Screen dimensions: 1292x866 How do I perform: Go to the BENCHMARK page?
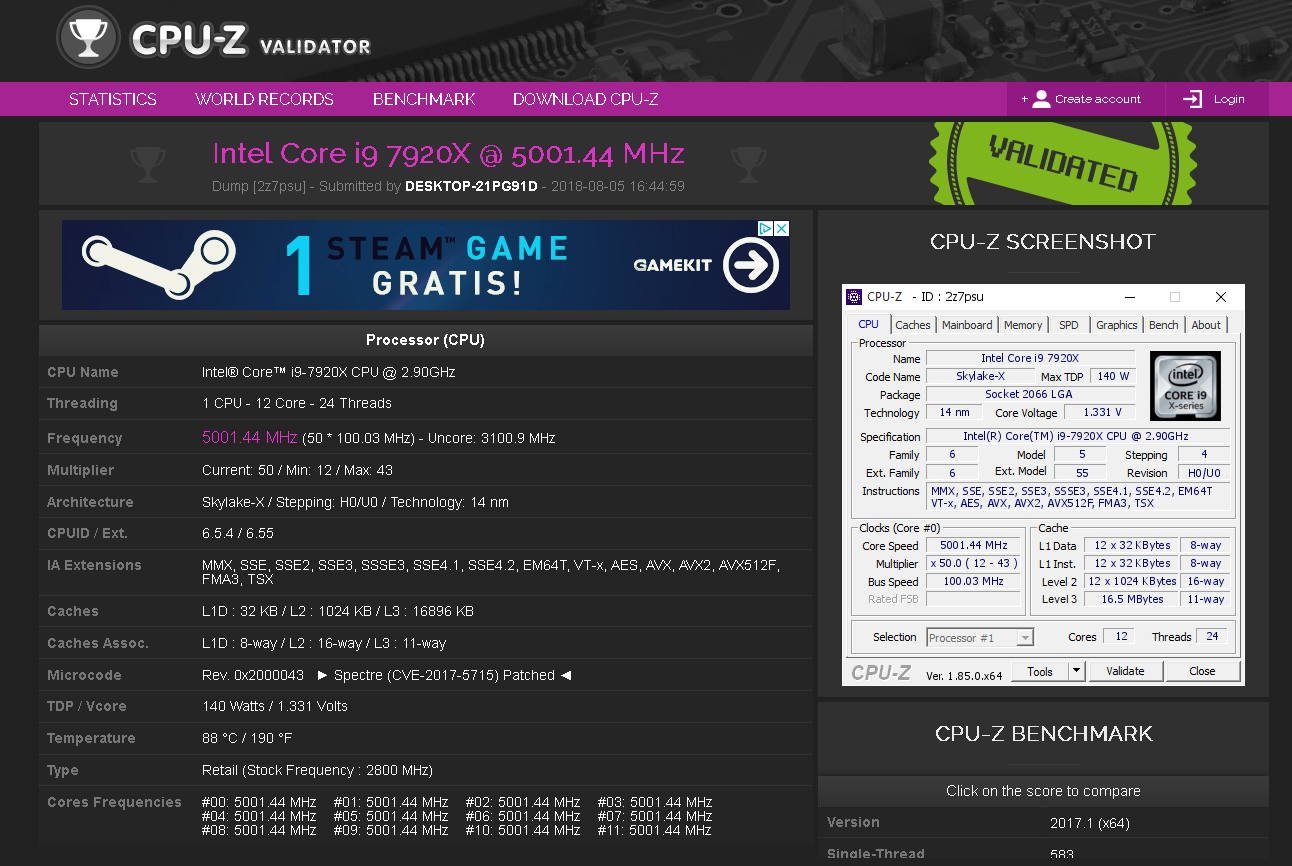[424, 99]
